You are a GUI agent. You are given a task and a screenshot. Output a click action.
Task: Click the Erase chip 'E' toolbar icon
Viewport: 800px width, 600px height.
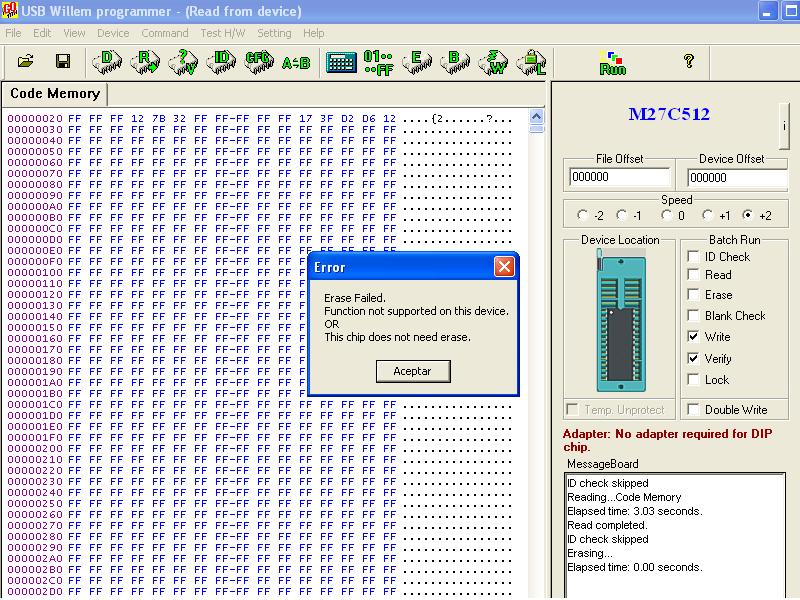[417, 62]
